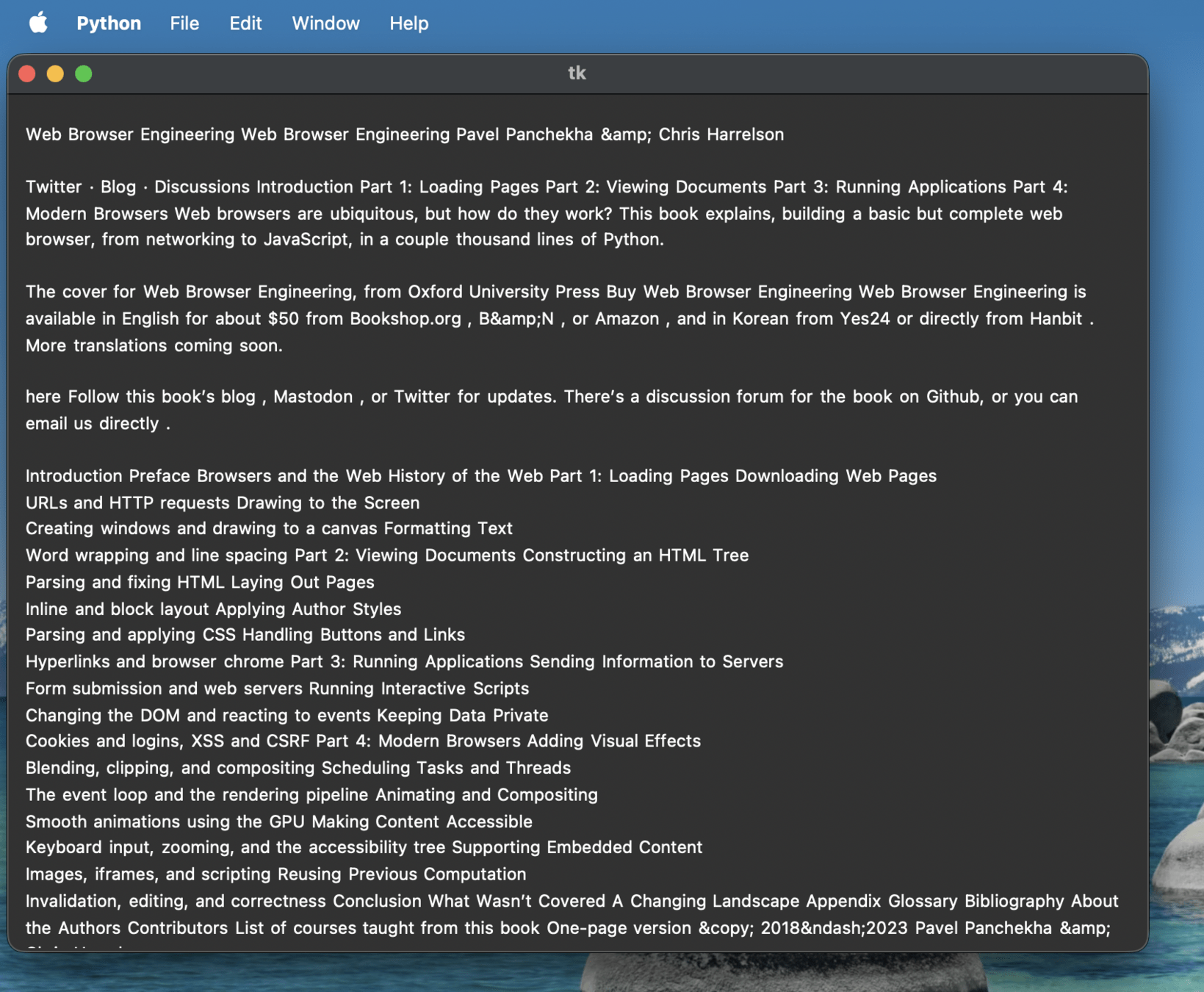The height and width of the screenshot is (992, 1204).
Task: Click 'Supporting Embedded Content' text
Action: click(x=577, y=847)
